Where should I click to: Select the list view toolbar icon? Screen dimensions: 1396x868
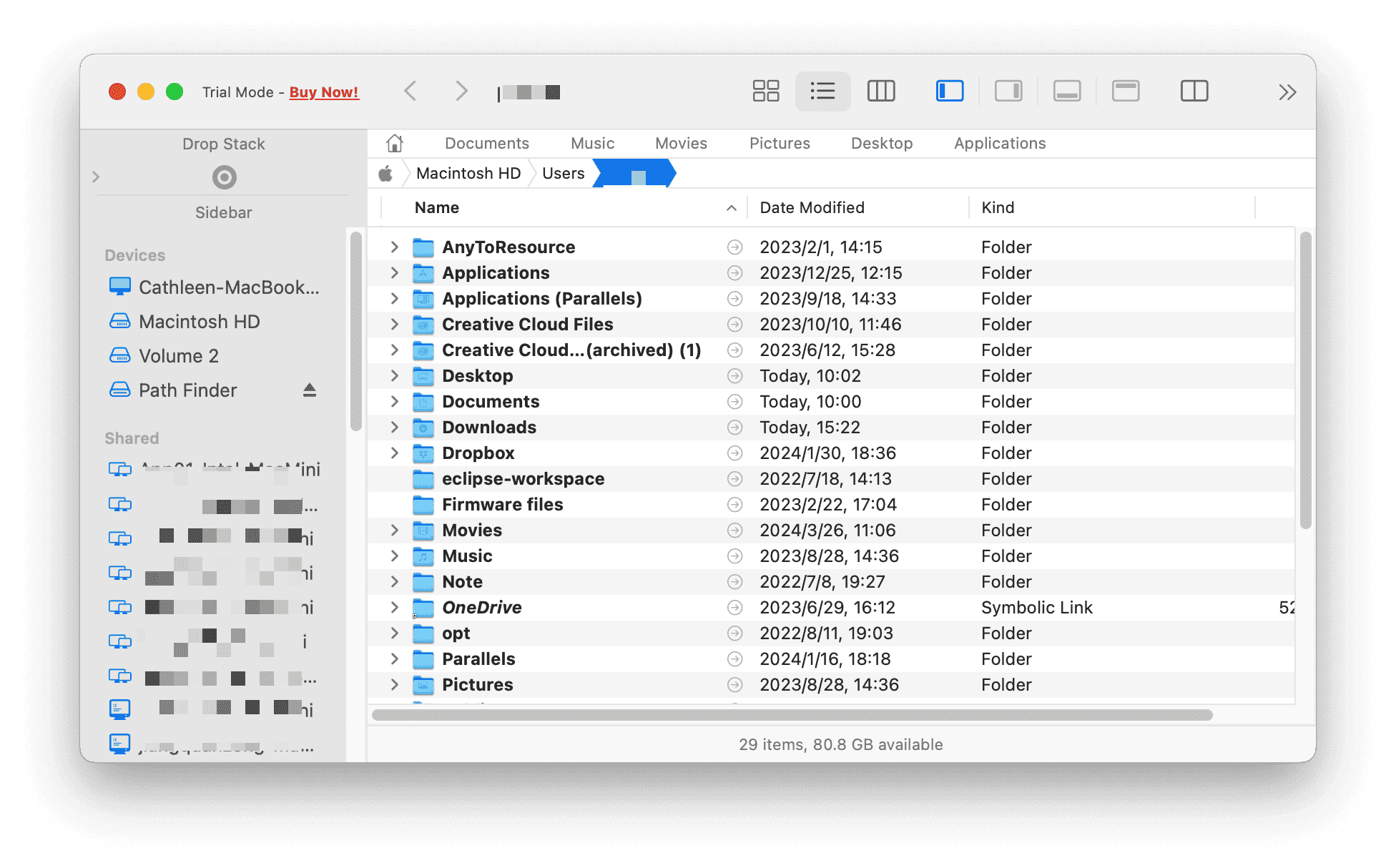coord(822,91)
